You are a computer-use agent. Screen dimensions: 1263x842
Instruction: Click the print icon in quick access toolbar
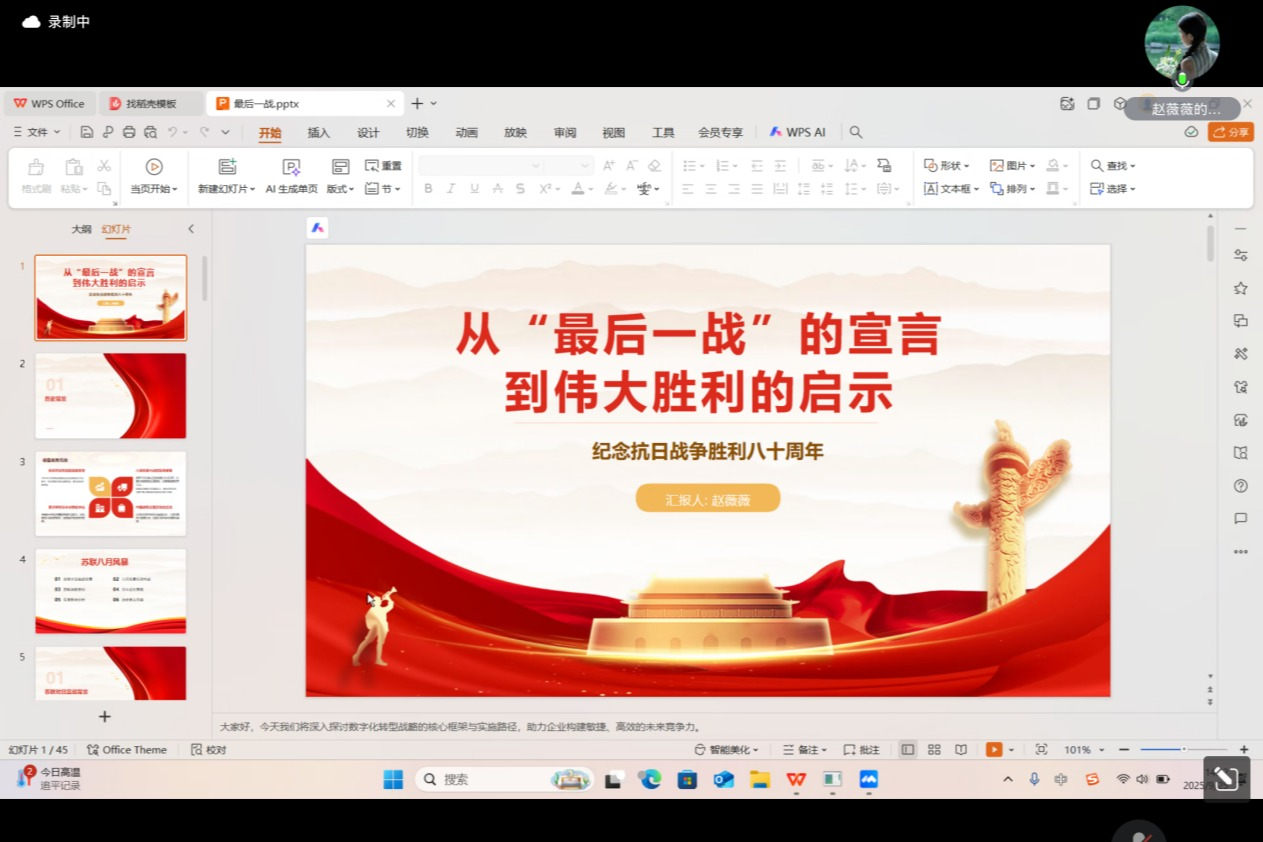(x=129, y=132)
